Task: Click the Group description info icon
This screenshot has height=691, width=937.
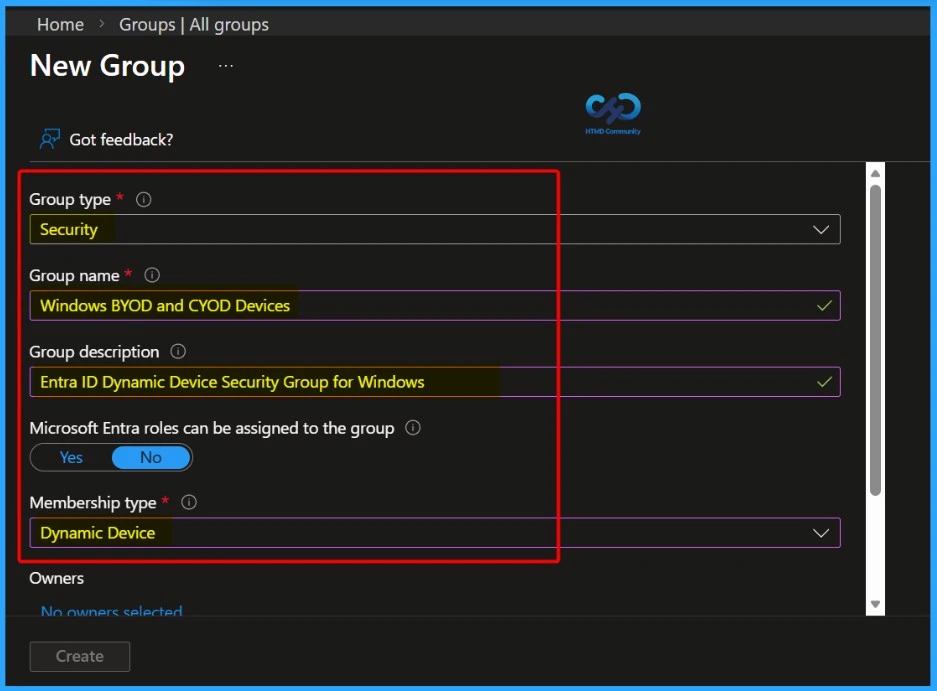Action: click(x=177, y=351)
